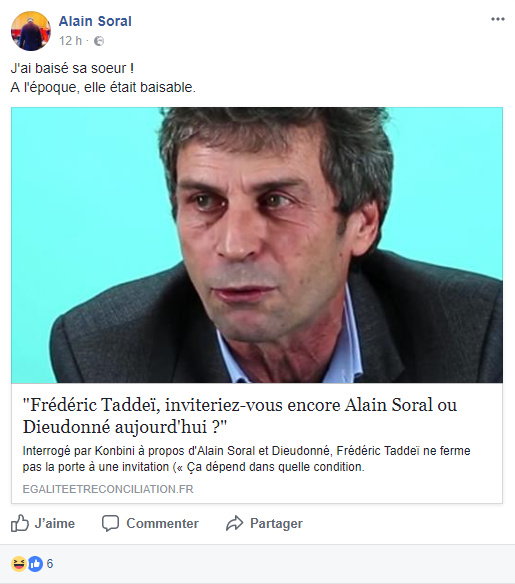Click the Partager button label

(x=276, y=524)
